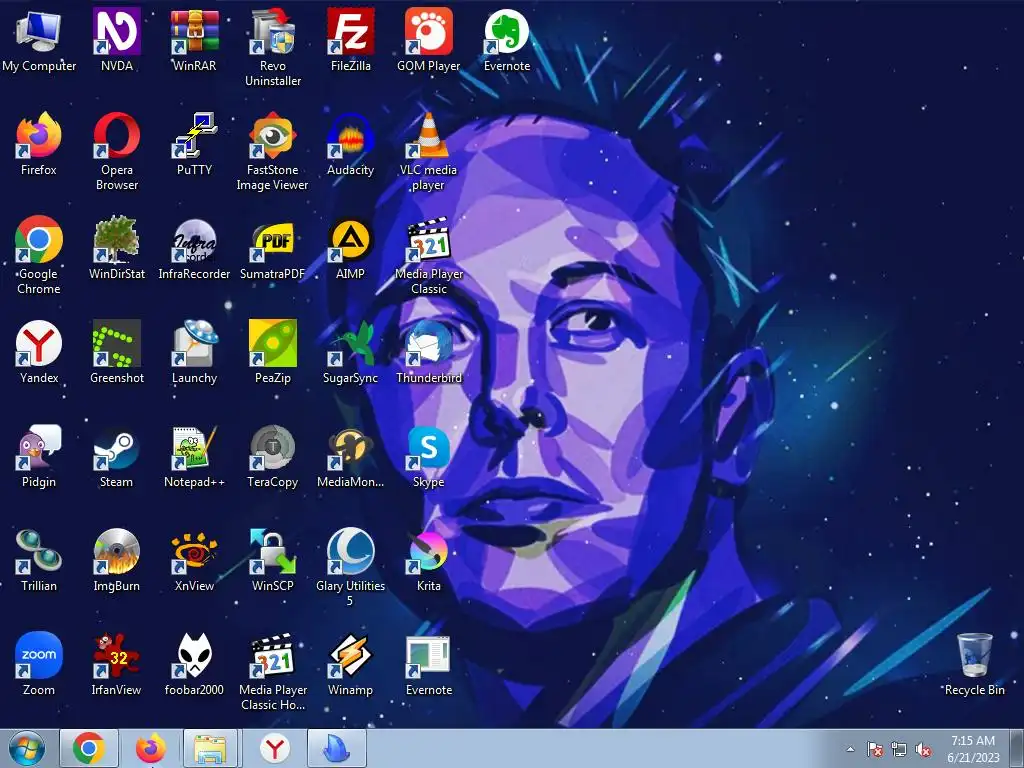Image resolution: width=1024 pixels, height=768 pixels.
Task: Click the blue sail taskbar button
Action: click(x=336, y=748)
